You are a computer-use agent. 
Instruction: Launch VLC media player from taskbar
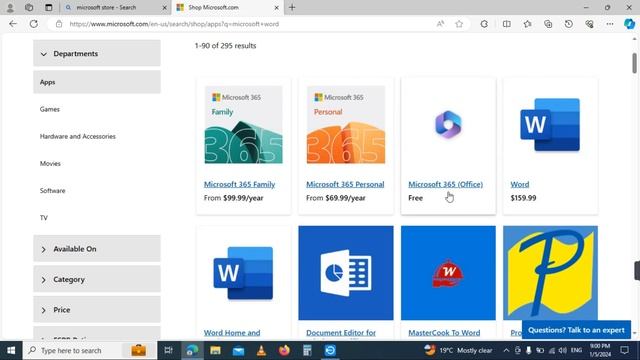[x=261, y=350]
